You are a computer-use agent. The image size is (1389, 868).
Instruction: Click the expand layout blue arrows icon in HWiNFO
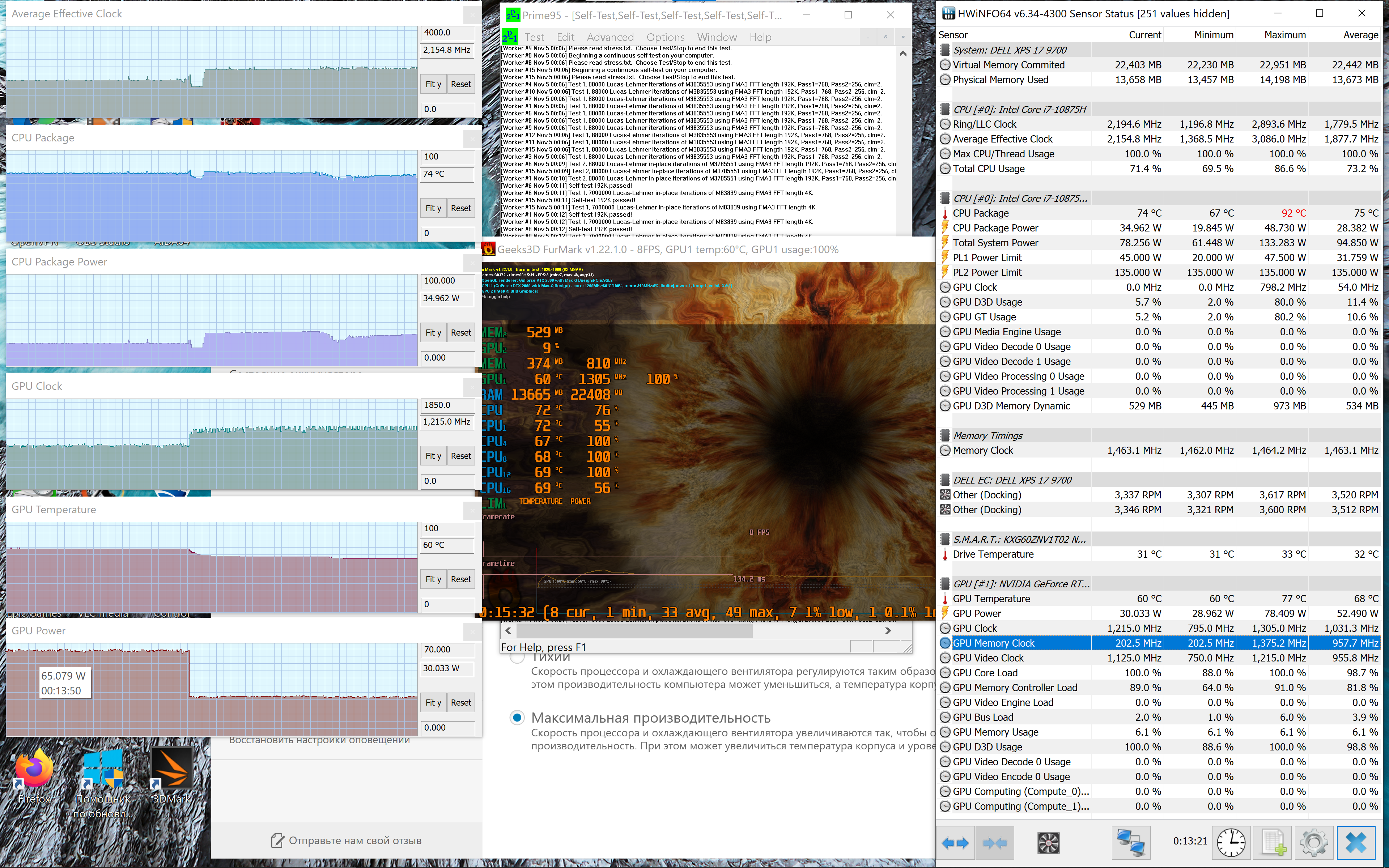955,843
